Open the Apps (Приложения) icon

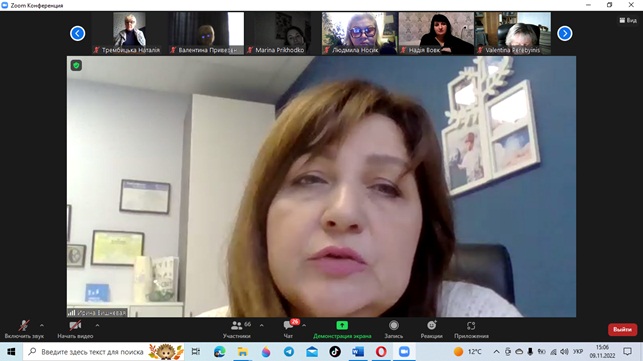click(471, 325)
